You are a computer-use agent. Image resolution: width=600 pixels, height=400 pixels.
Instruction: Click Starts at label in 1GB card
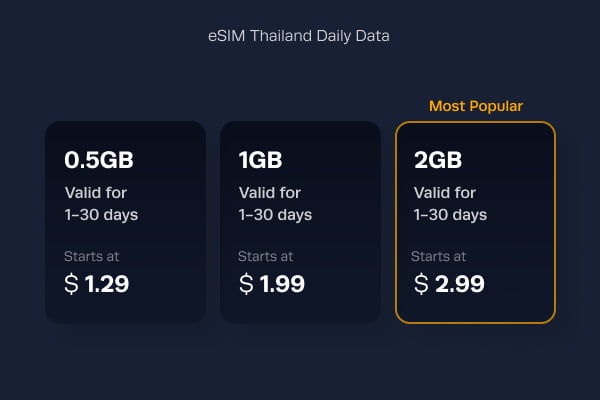[x=266, y=256]
